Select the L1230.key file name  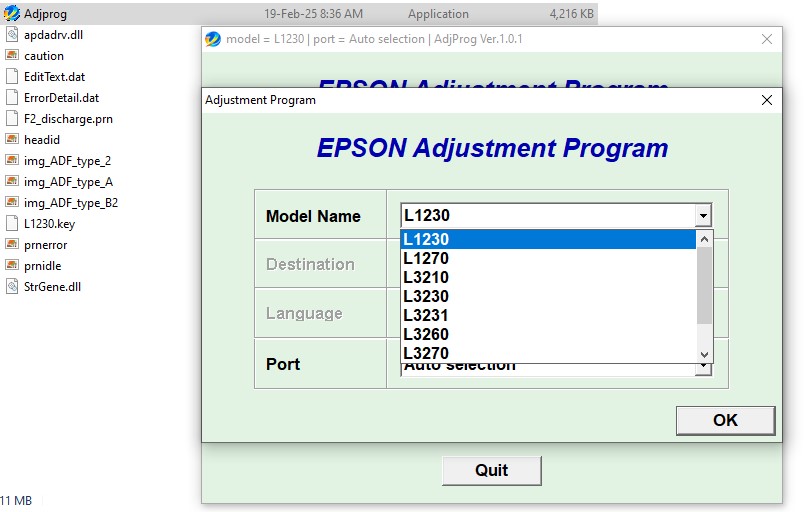(x=49, y=224)
